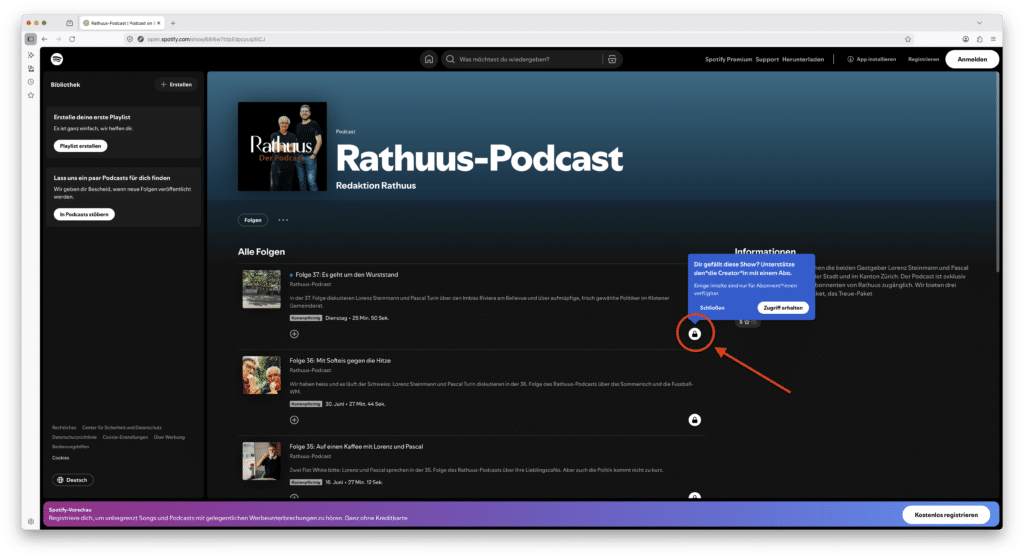
Task: Open the Support link
Action: 767,59
